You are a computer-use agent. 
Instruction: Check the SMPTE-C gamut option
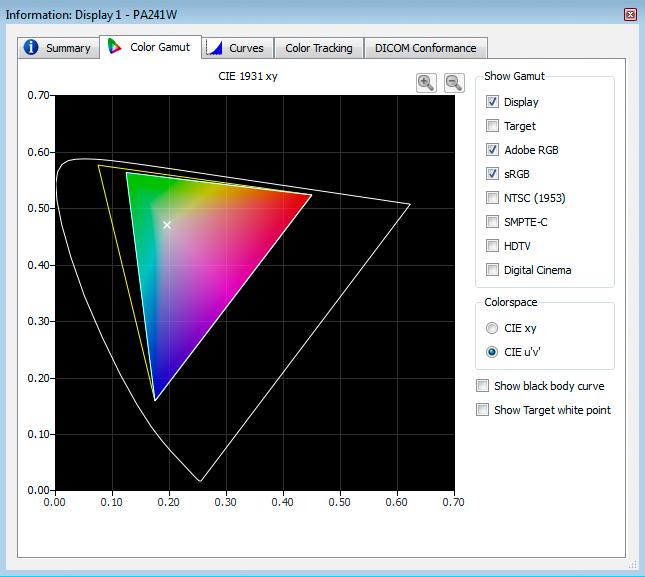click(x=492, y=222)
